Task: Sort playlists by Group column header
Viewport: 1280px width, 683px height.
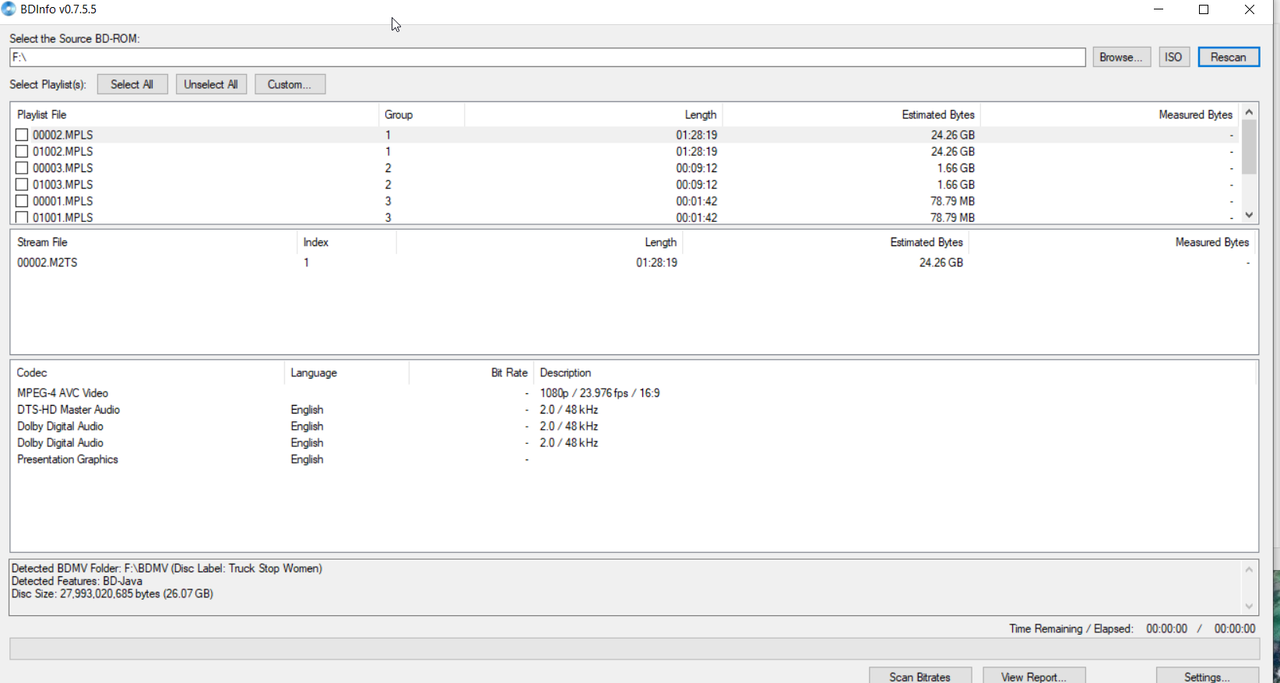Action: point(421,115)
